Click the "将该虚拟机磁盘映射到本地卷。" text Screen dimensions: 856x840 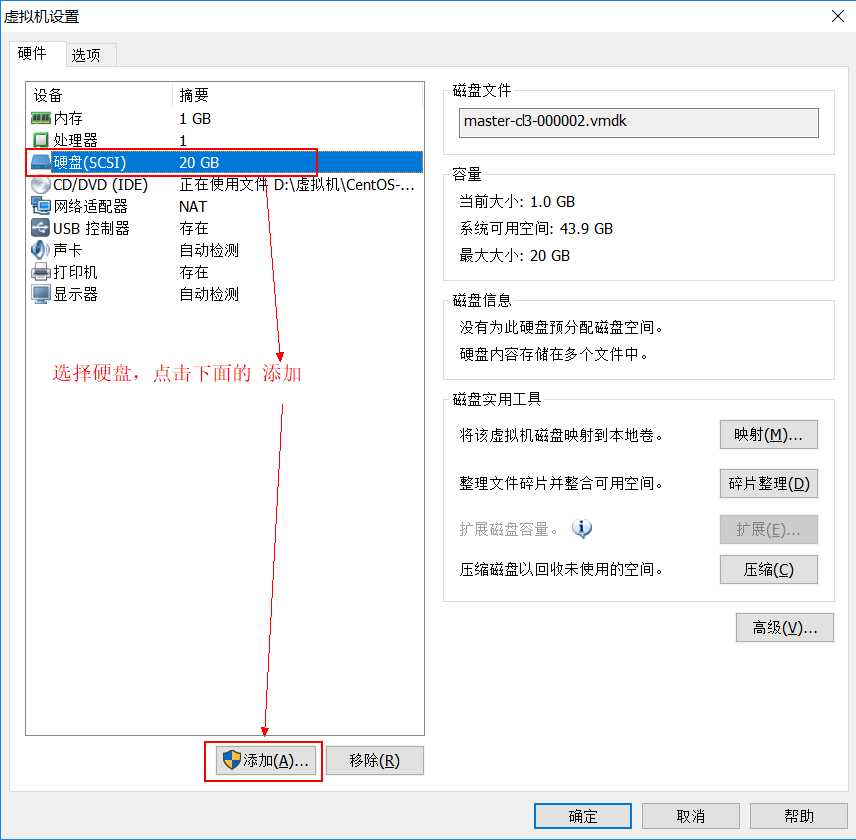tap(562, 435)
